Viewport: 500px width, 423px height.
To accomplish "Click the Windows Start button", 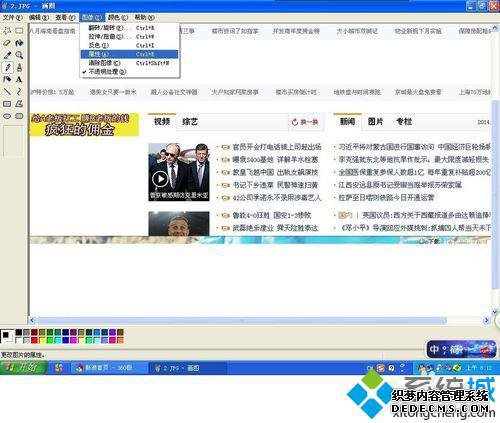I will click(x=23, y=368).
